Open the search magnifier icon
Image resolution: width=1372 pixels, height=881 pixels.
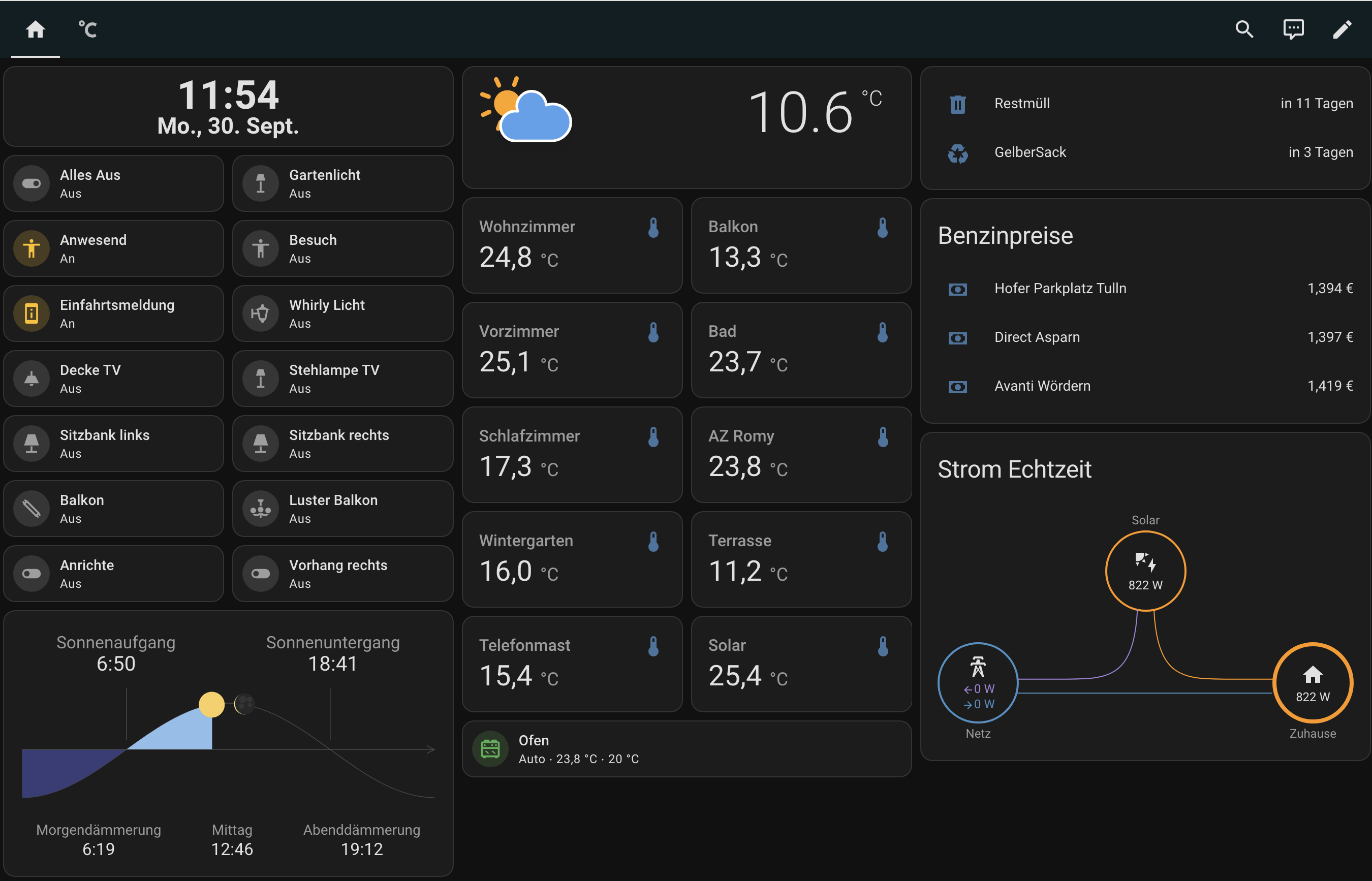[x=1244, y=29]
